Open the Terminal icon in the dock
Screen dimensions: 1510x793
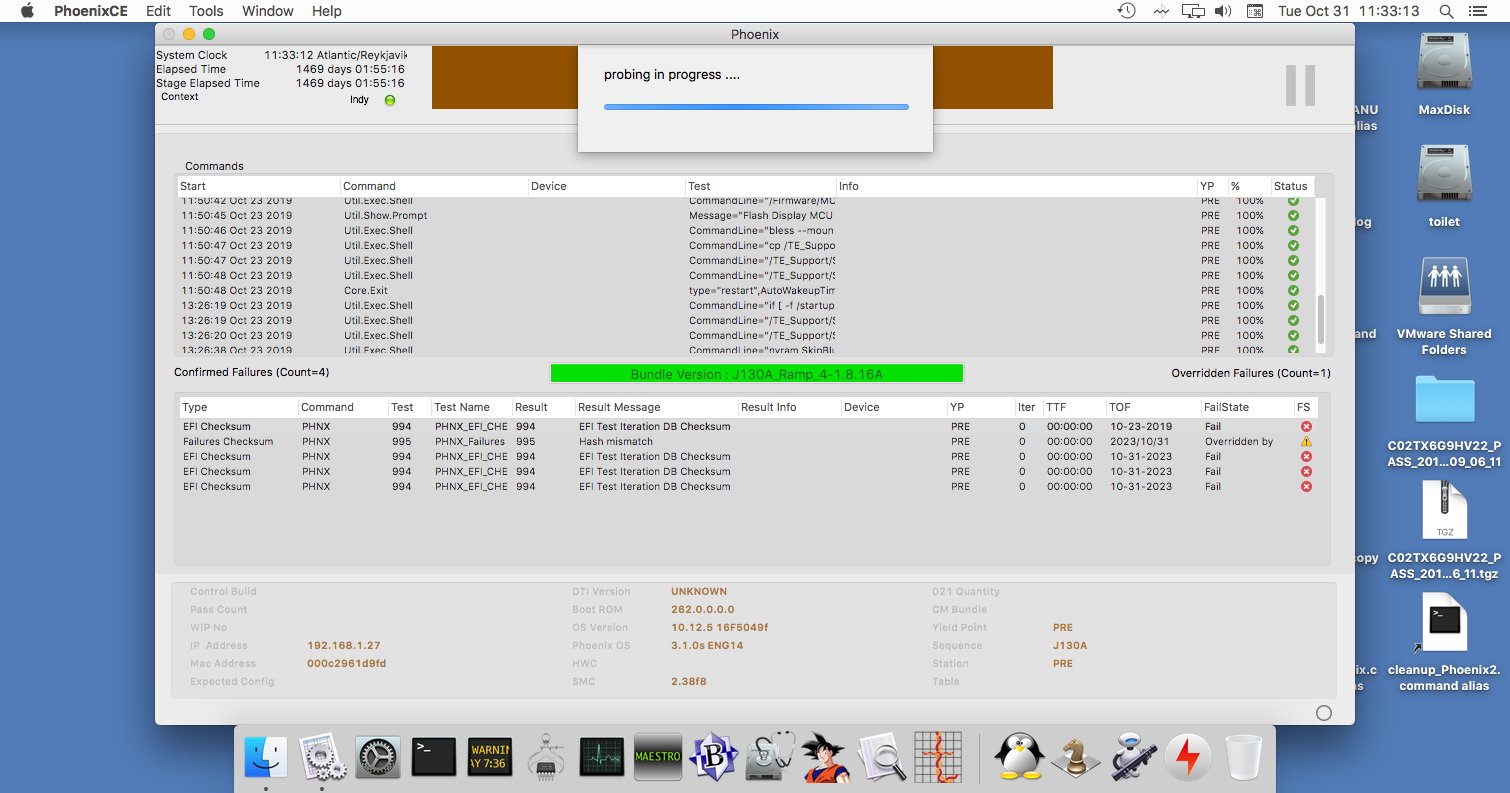(x=434, y=757)
